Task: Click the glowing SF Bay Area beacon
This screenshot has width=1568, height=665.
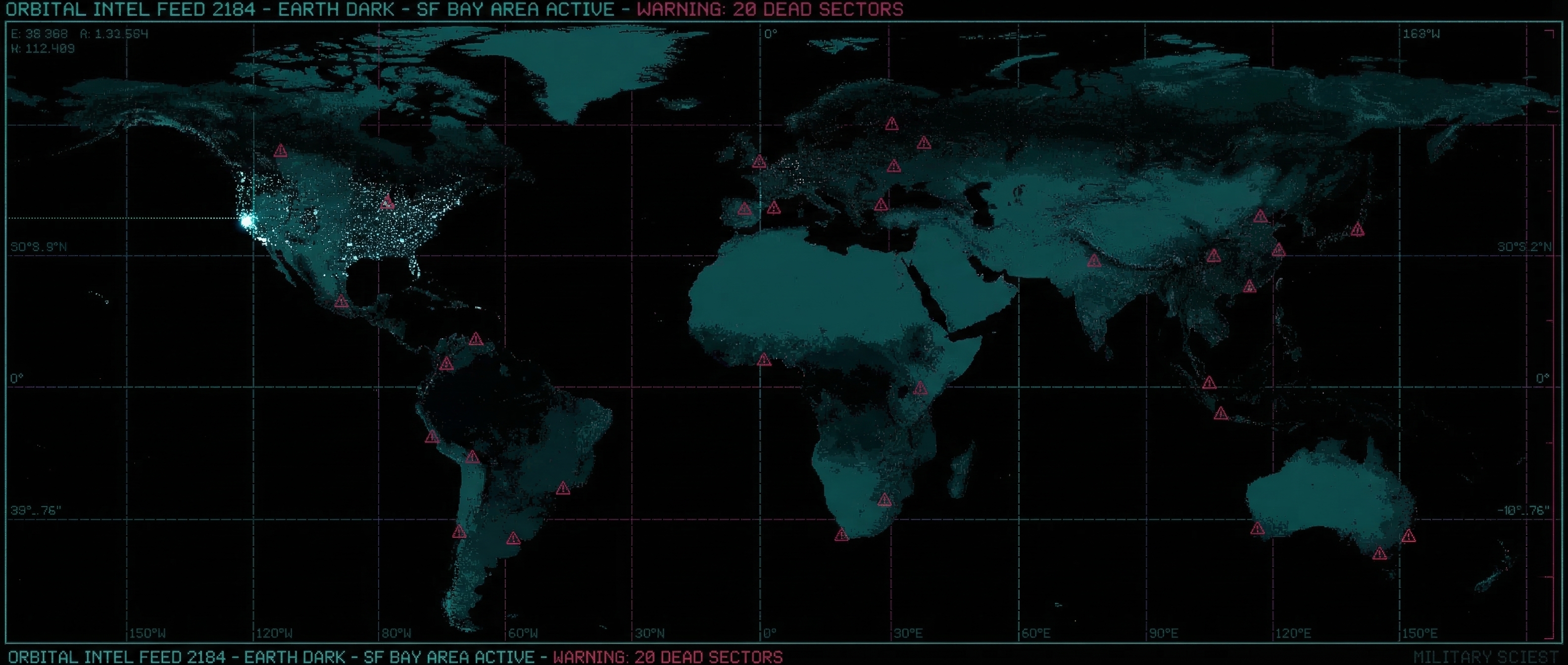Action: [x=246, y=221]
